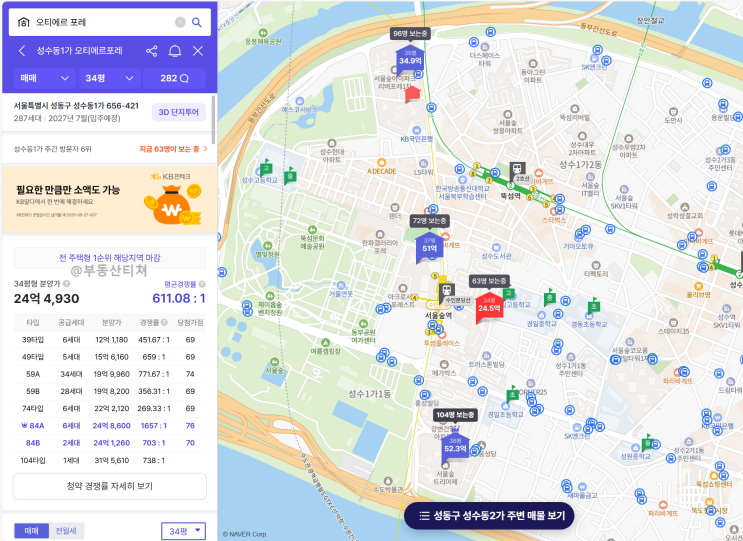Click the search magnifier icon
This screenshot has height=541, width=743.
coord(197,22)
